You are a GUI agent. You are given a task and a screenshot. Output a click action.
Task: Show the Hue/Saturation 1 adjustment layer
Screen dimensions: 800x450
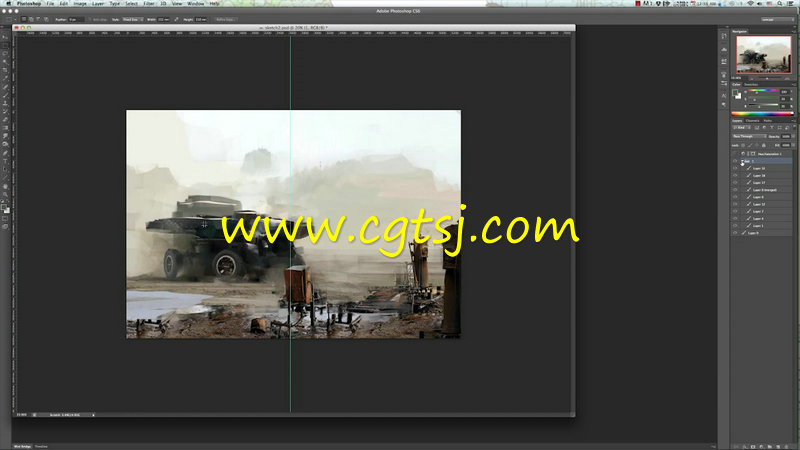[x=735, y=154]
